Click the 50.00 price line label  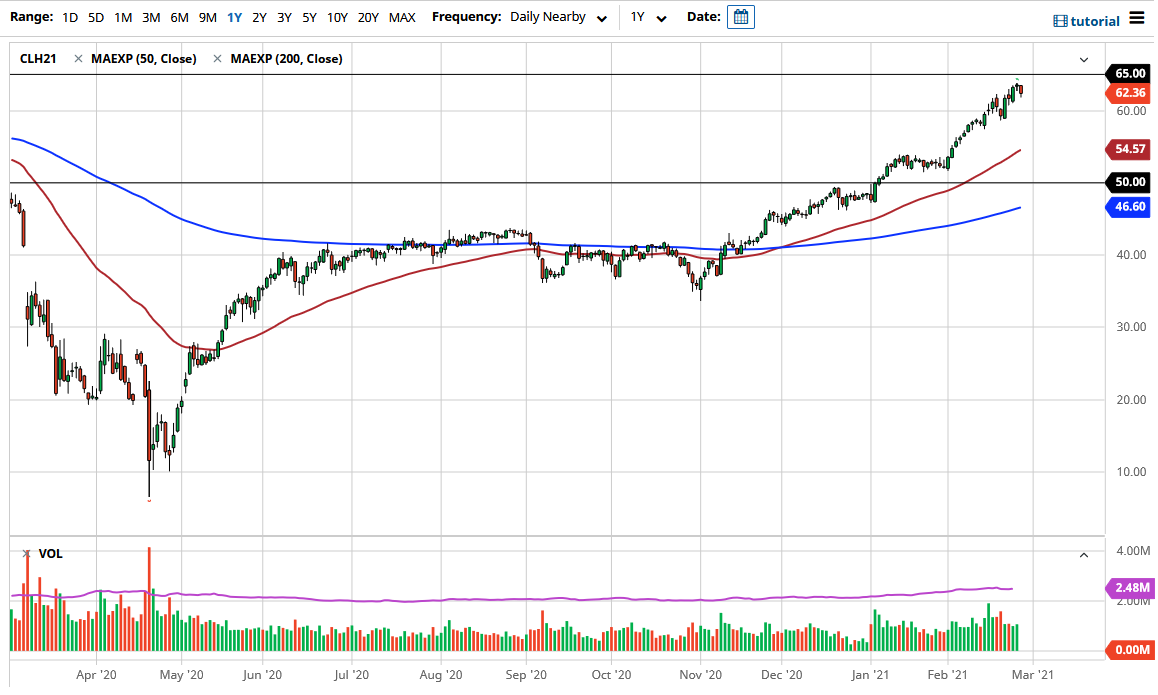click(1128, 182)
